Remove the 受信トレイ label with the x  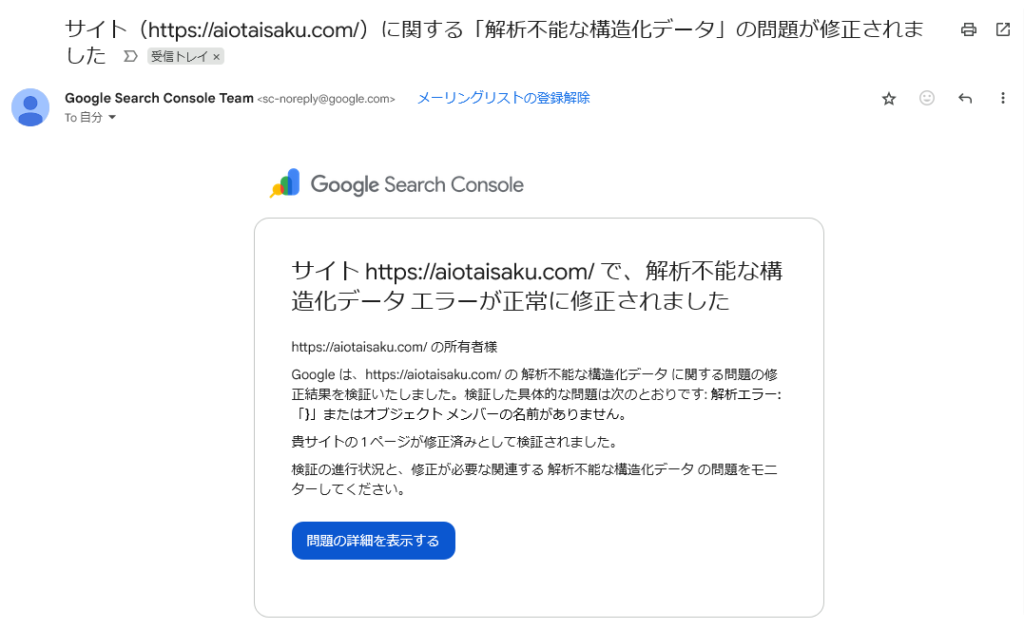coord(216,57)
